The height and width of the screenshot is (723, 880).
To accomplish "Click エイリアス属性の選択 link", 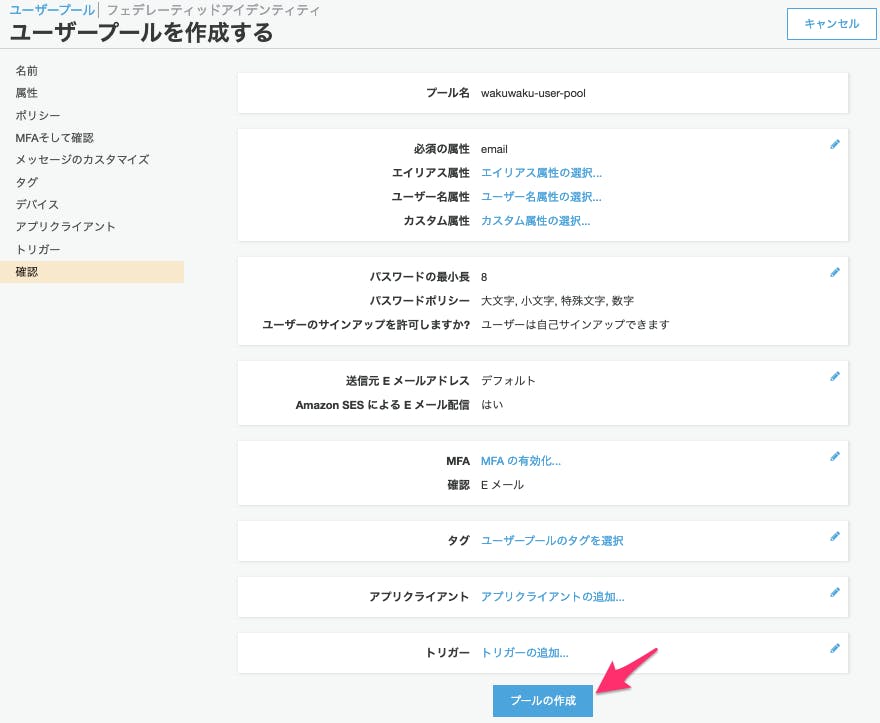I will tap(541, 173).
